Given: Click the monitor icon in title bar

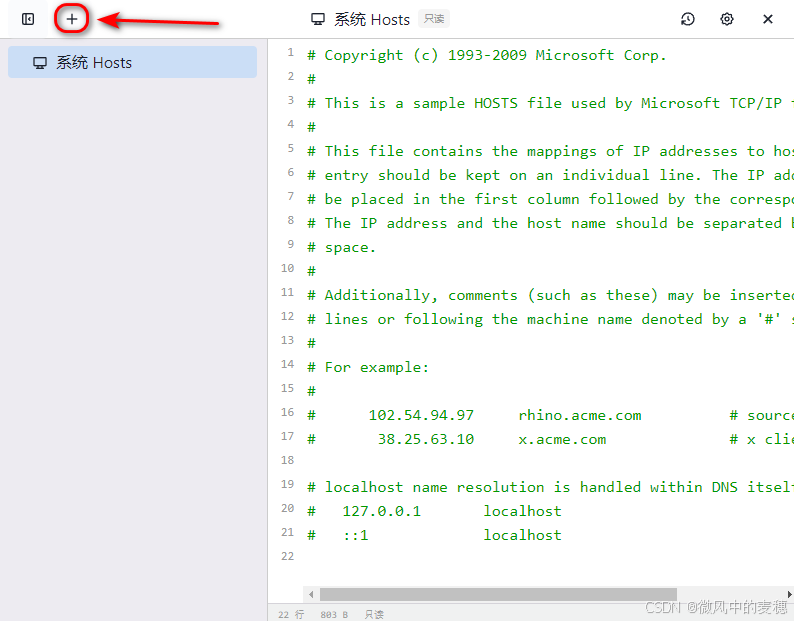Looking at the screenshot, I should click(318, 19).
